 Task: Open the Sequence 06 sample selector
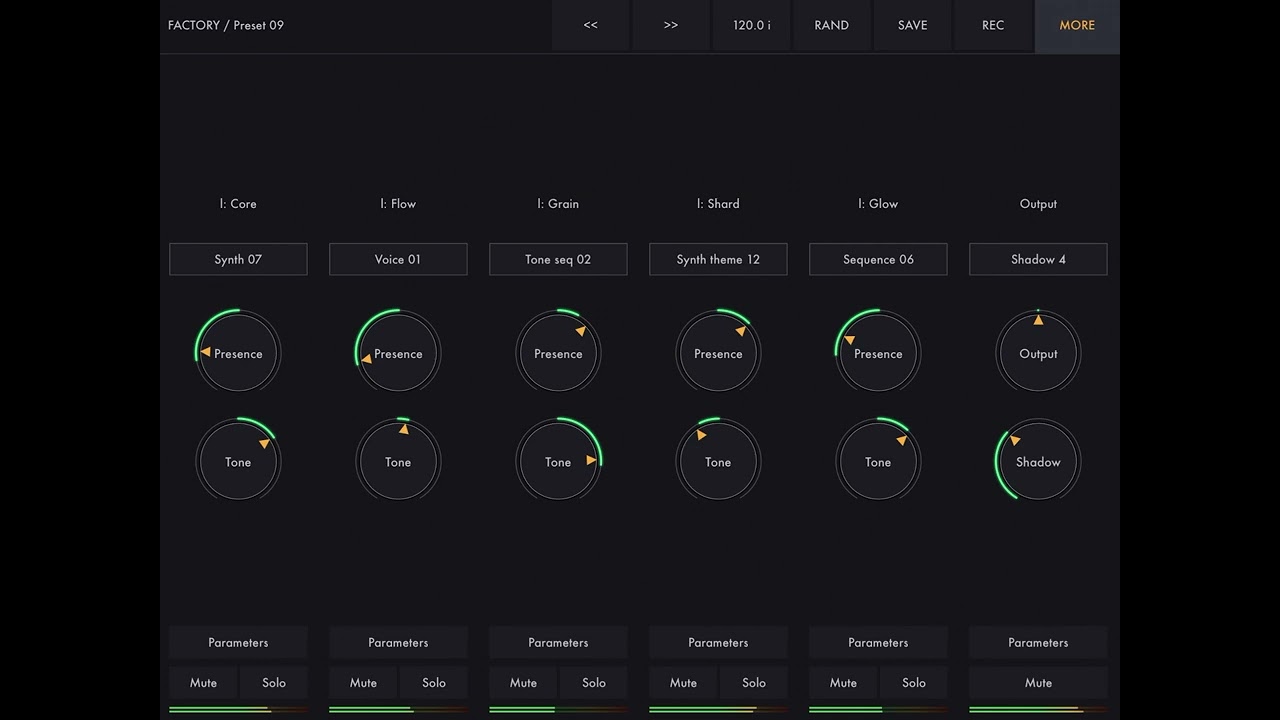(x=878, y=259)
